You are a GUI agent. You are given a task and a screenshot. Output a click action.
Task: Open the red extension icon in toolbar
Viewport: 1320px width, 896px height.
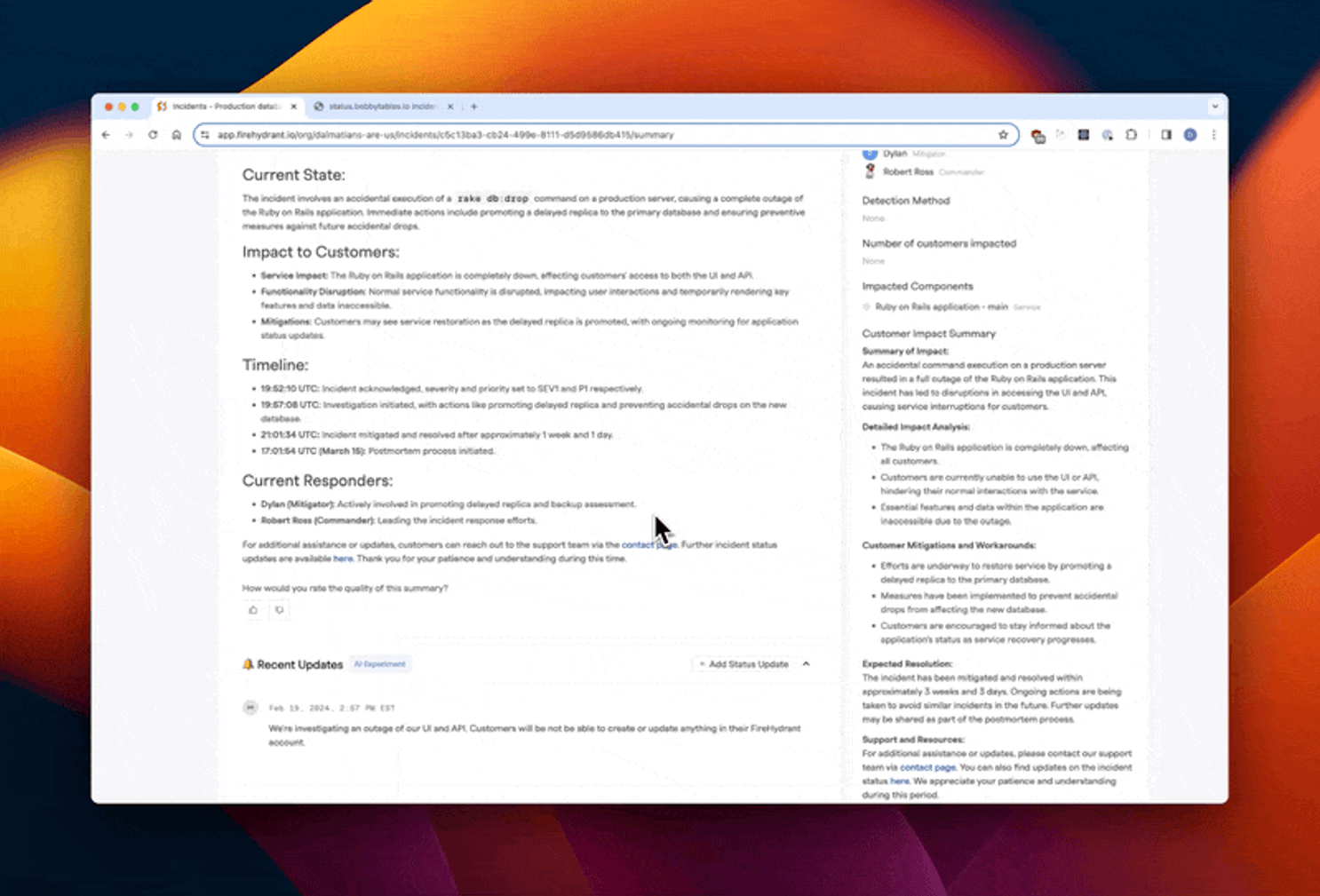(1038, 136)
